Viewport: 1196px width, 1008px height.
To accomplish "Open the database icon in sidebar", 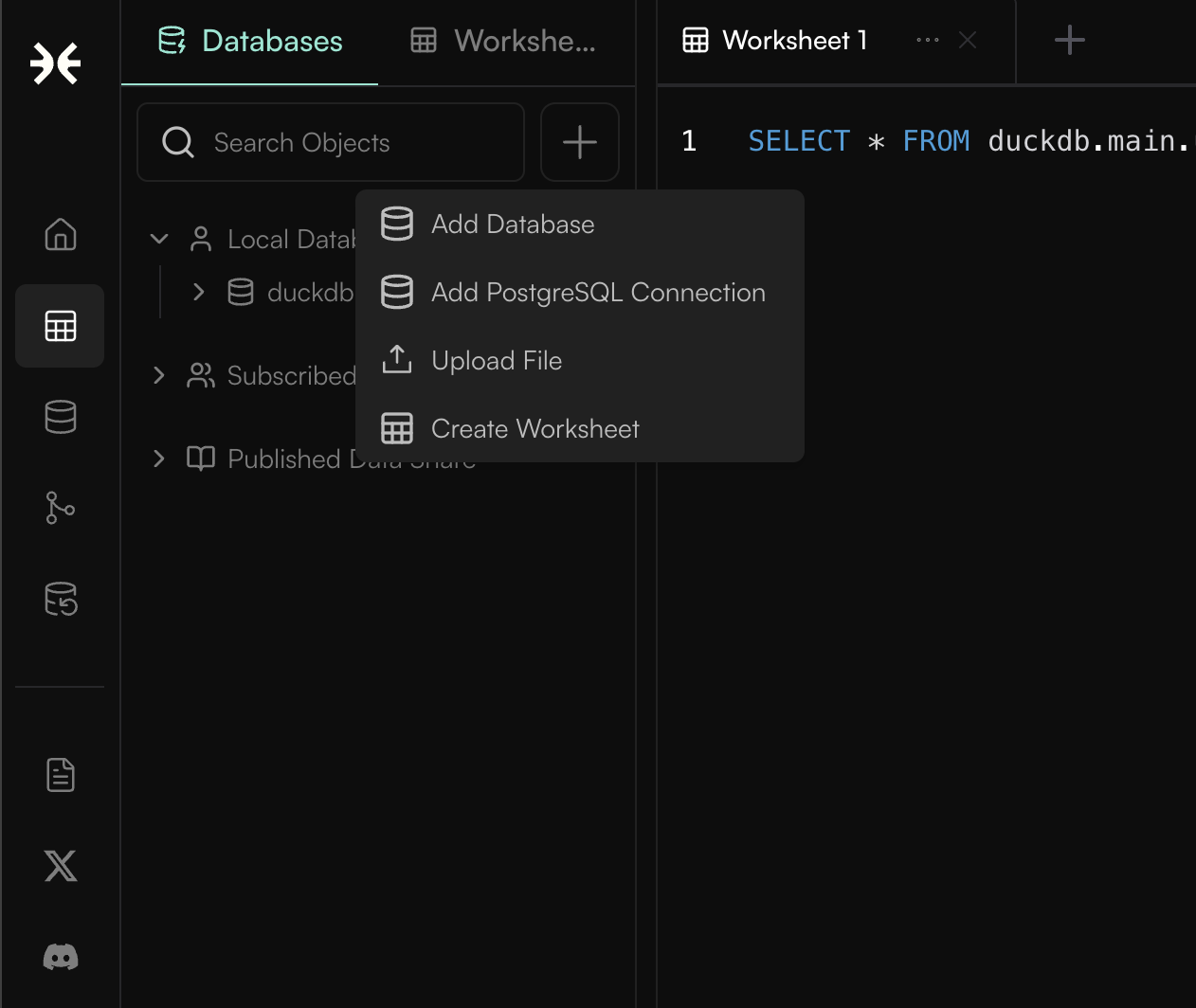I will (61, 417).
